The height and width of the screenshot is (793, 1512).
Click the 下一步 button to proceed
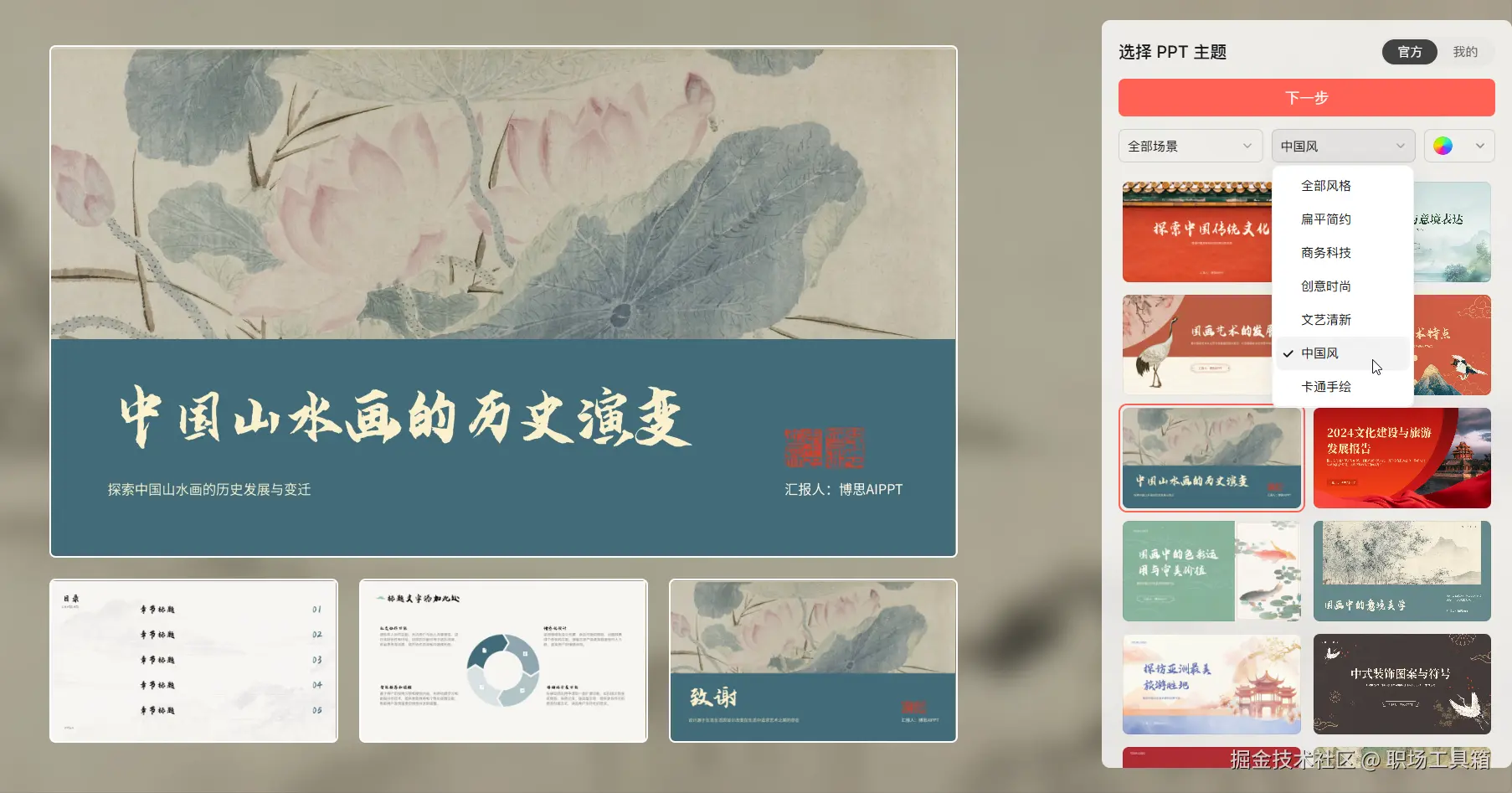(1305, 97)
